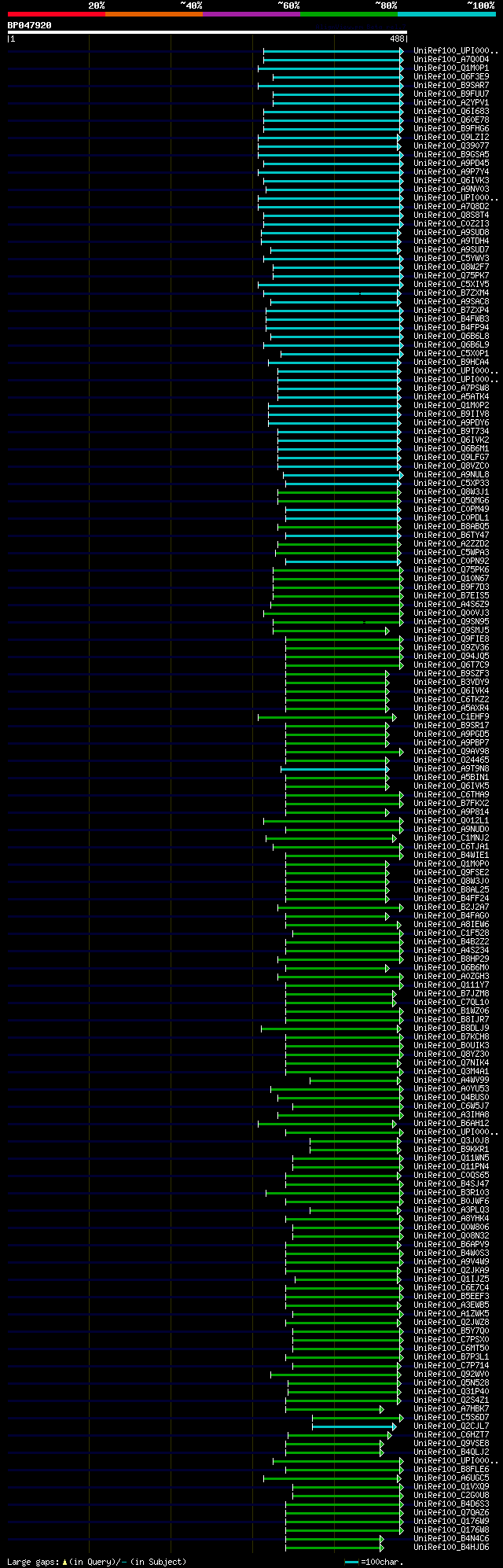Select the UniRef100_C5YWV3 label
Image resolution: width=503 pixels, height=1568 pixels.
tap(451, 258)
